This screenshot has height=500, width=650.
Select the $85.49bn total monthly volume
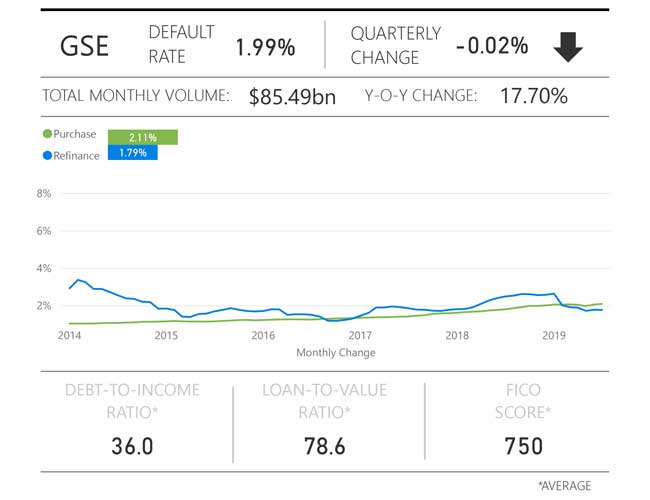[x=291, y=97]
